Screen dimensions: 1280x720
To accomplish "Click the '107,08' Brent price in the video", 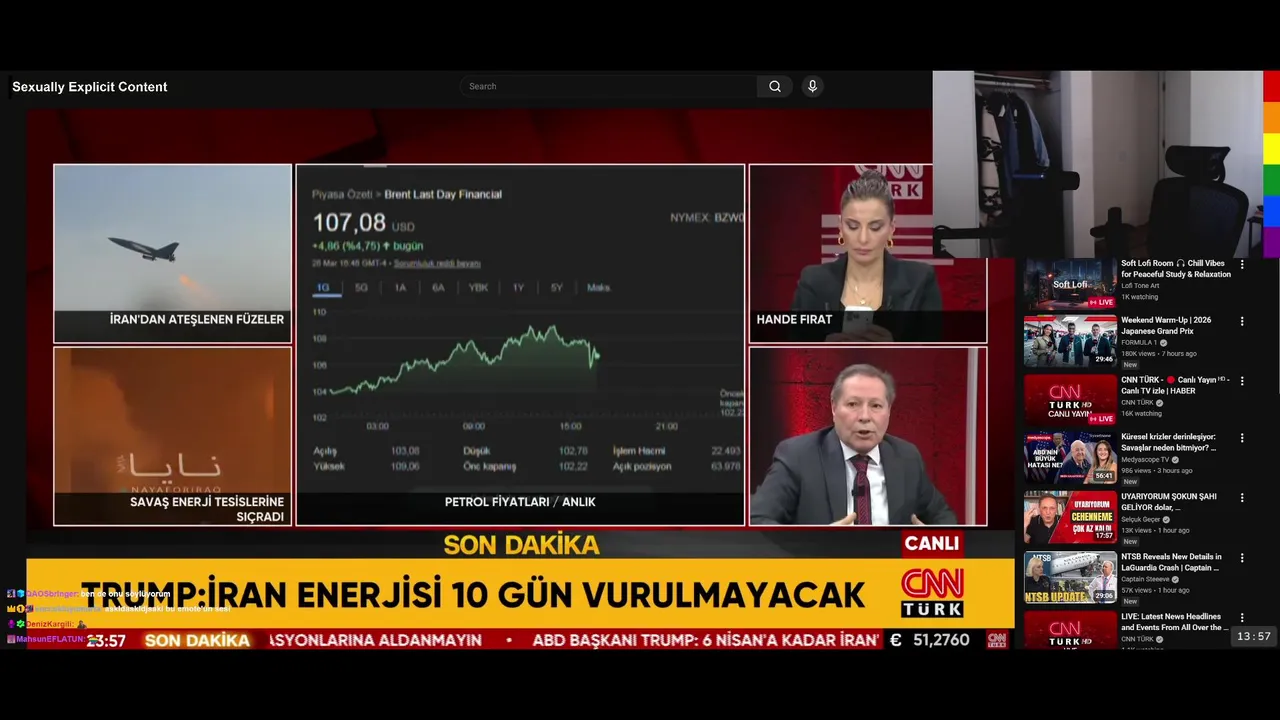I will coord(349,223).
